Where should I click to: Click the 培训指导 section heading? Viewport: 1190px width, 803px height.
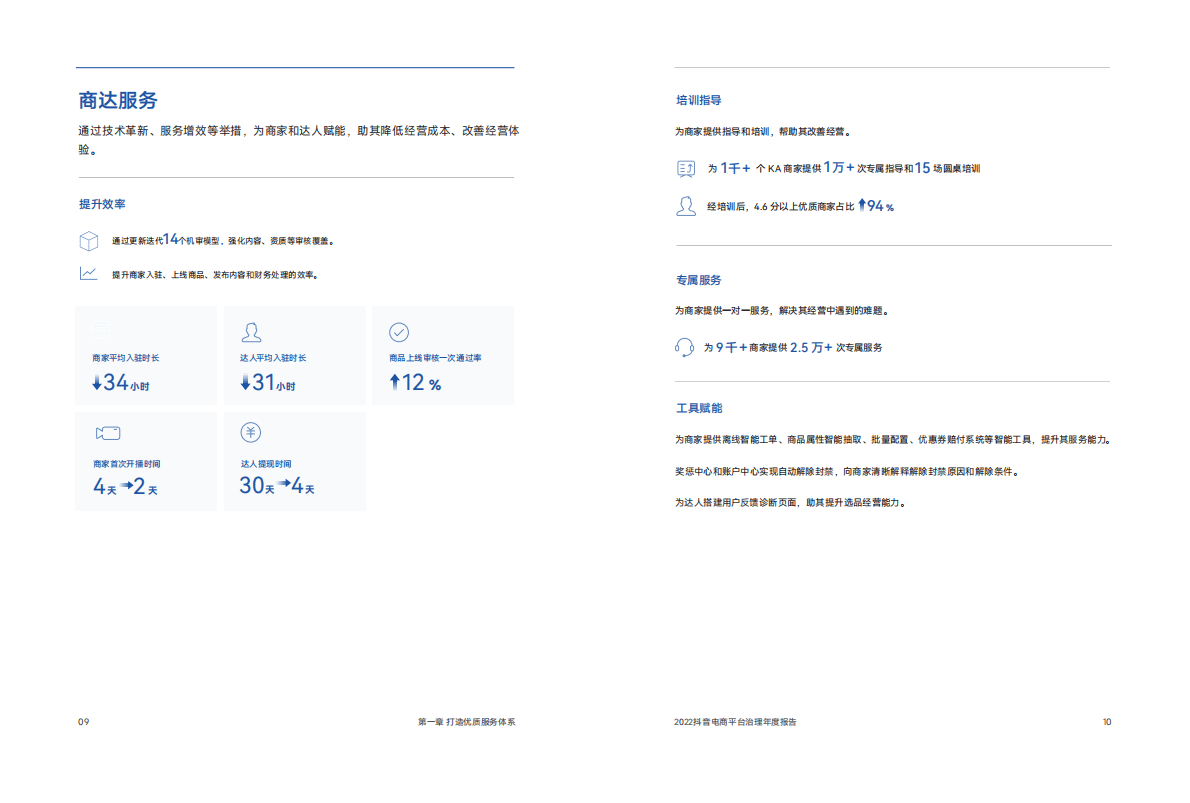pyautogui.click(x=699, y=101)
